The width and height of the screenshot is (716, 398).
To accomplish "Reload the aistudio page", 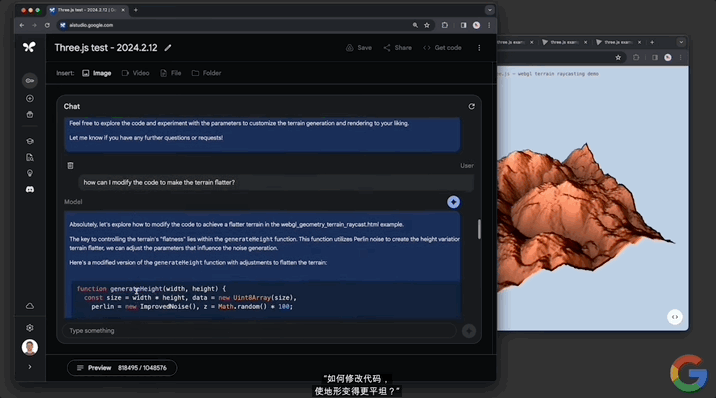I will pos(47,25).
